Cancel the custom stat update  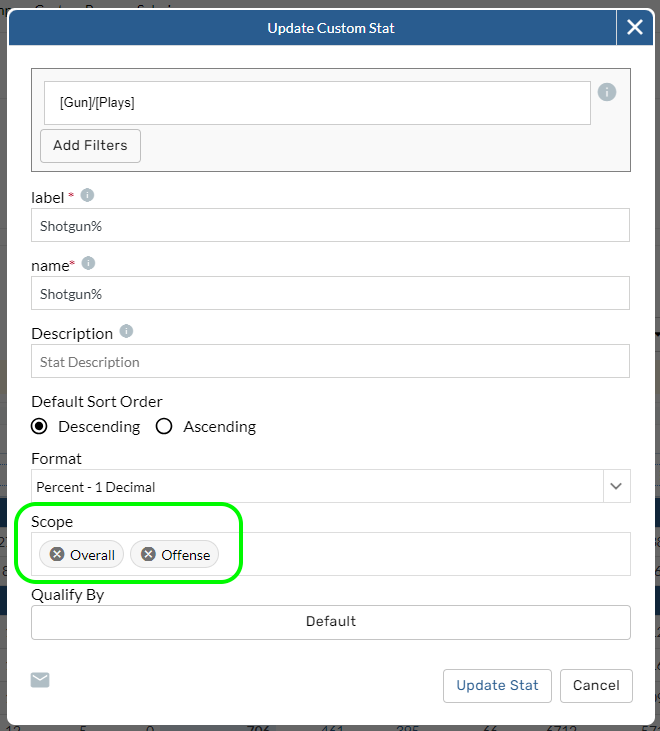click(x=596, y=685)
